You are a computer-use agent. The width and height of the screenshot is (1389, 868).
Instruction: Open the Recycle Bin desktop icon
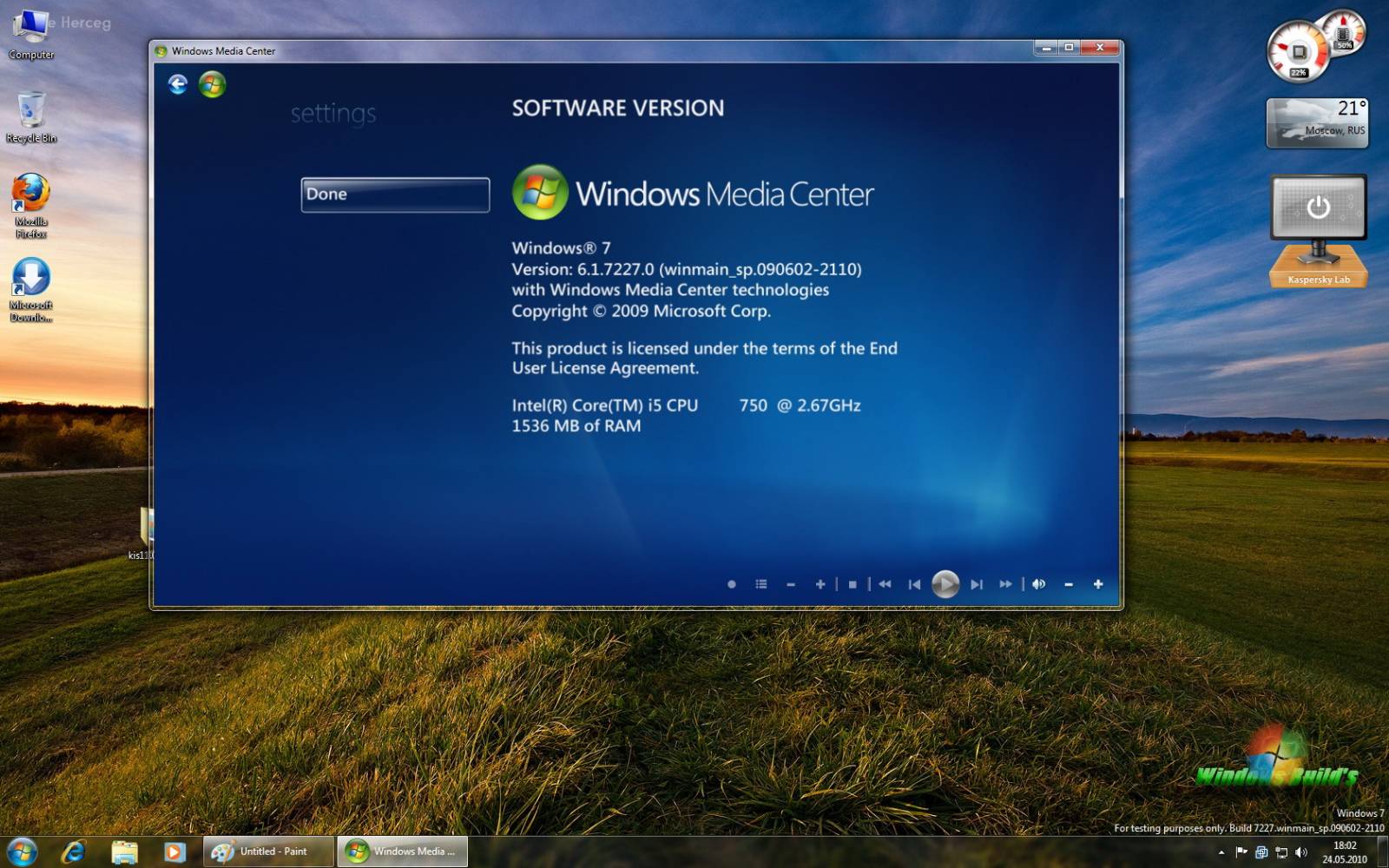point(31,117)
